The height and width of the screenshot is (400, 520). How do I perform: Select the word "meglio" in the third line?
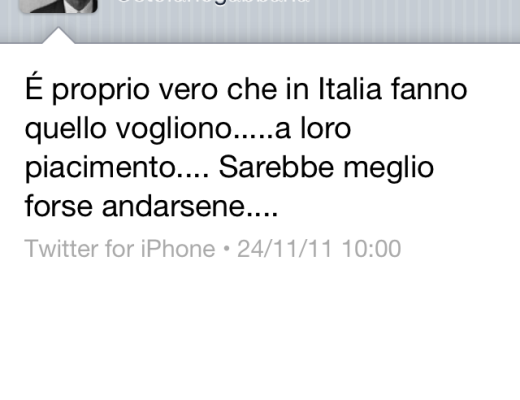tap(389, 169)
